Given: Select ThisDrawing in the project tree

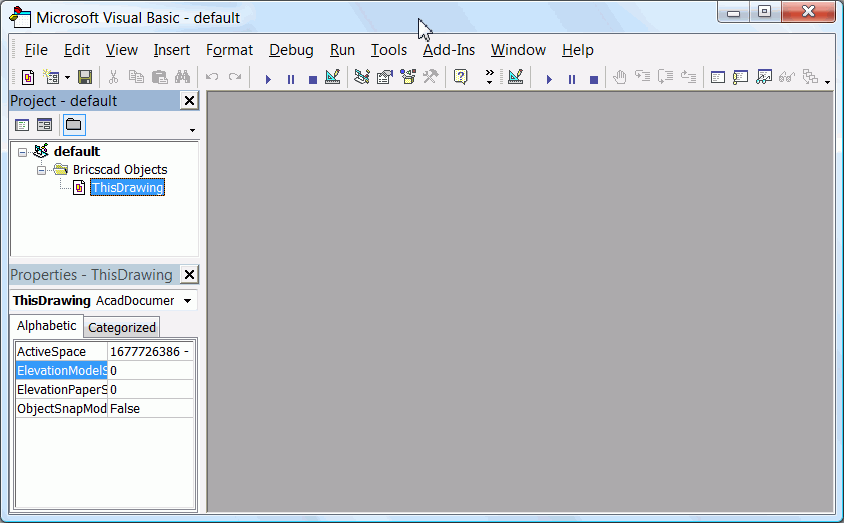Looking at the screenshot, I should [126, 188].
